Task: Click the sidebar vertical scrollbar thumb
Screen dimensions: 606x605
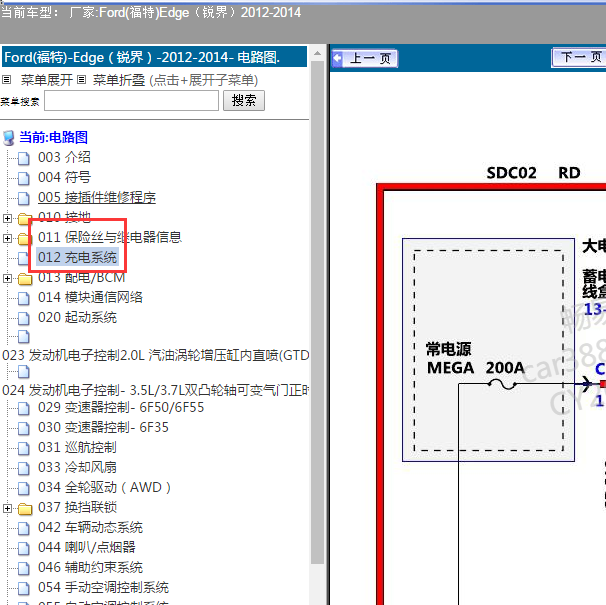Action: [317, 312]
